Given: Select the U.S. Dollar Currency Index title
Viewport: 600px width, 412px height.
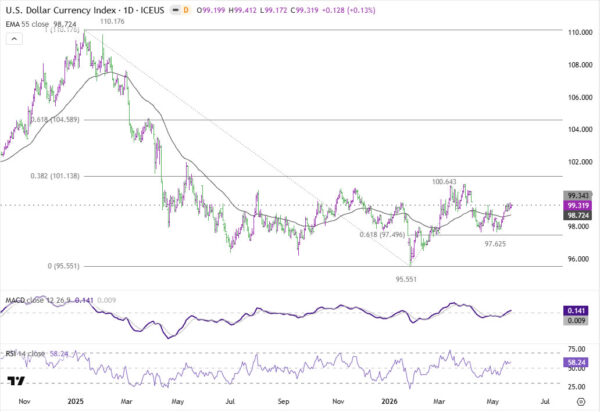Looking at the screenshot, I should pyautogui.click(x=60, y=10).
